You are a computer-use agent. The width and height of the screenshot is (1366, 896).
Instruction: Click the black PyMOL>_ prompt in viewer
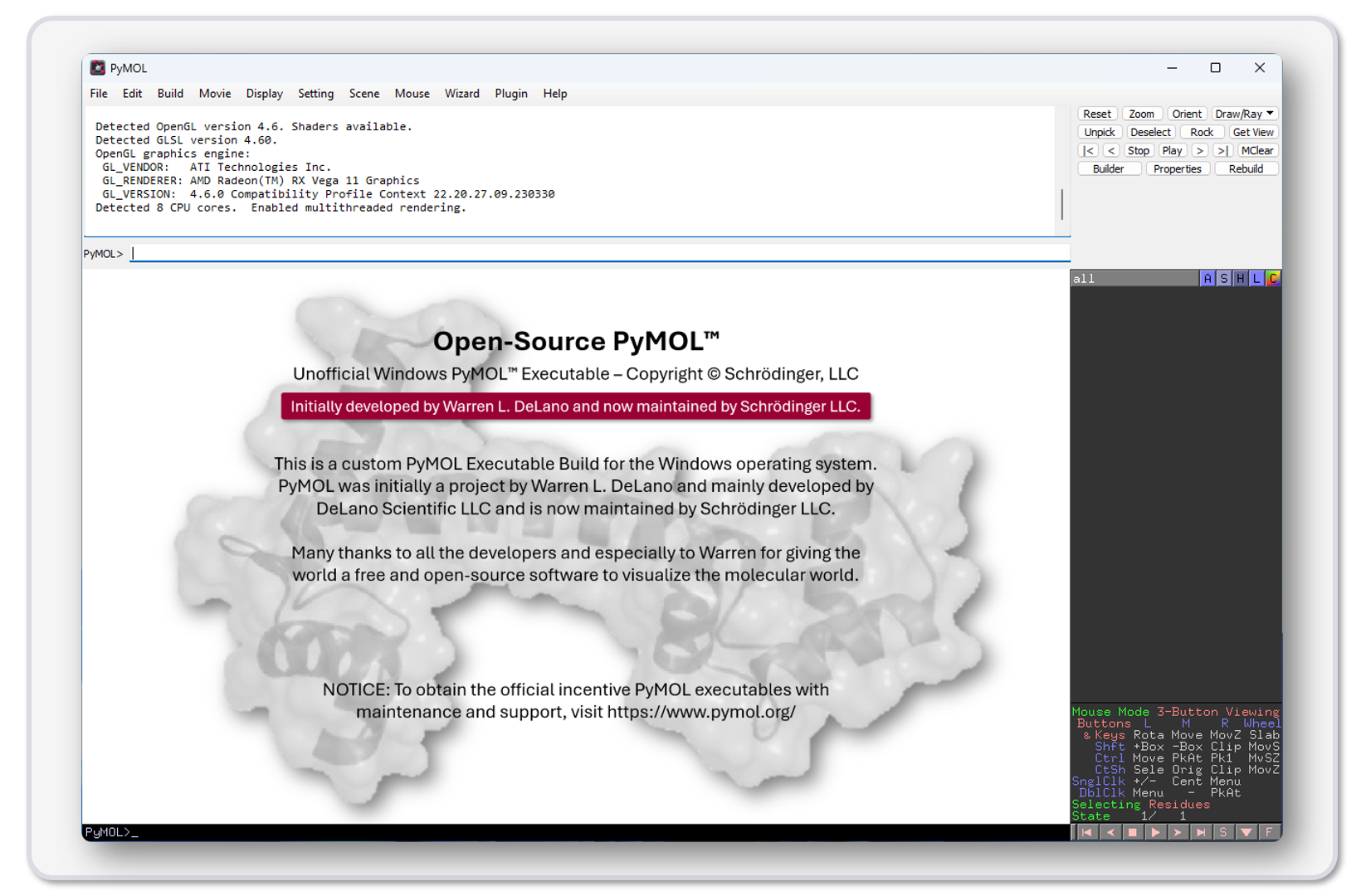111,832
